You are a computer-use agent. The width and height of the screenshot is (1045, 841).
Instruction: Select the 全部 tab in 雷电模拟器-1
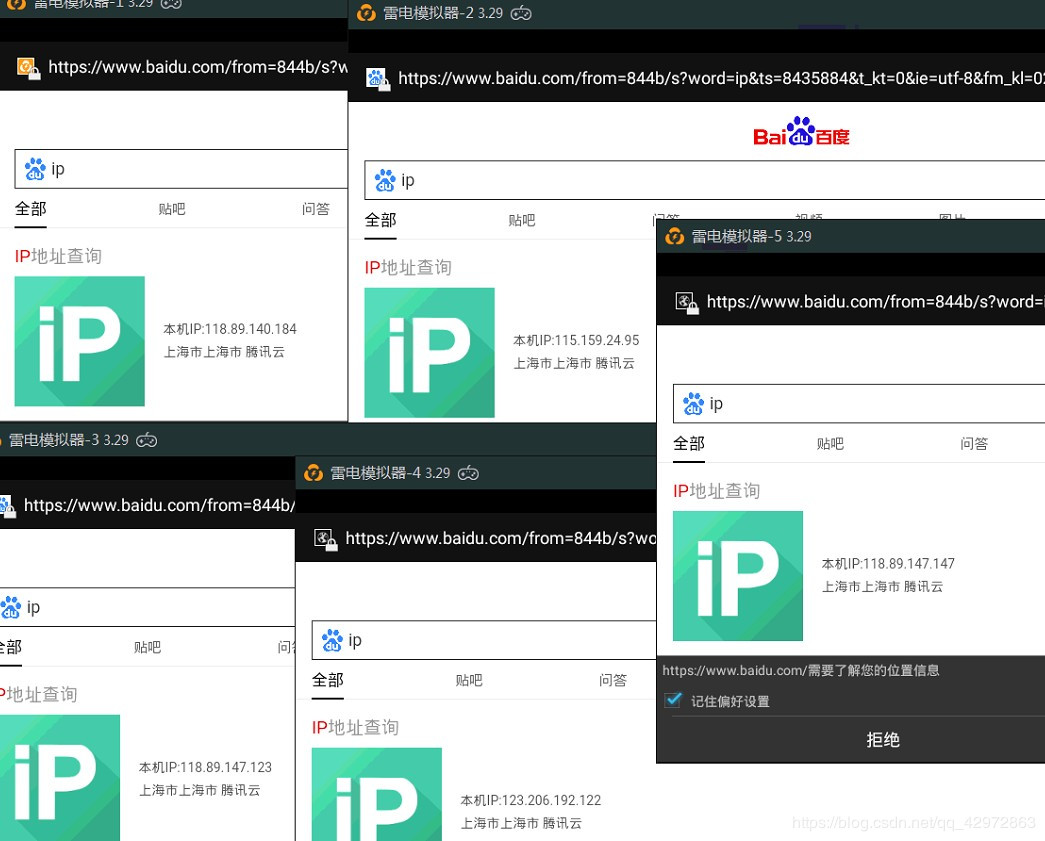coord(31,209)
